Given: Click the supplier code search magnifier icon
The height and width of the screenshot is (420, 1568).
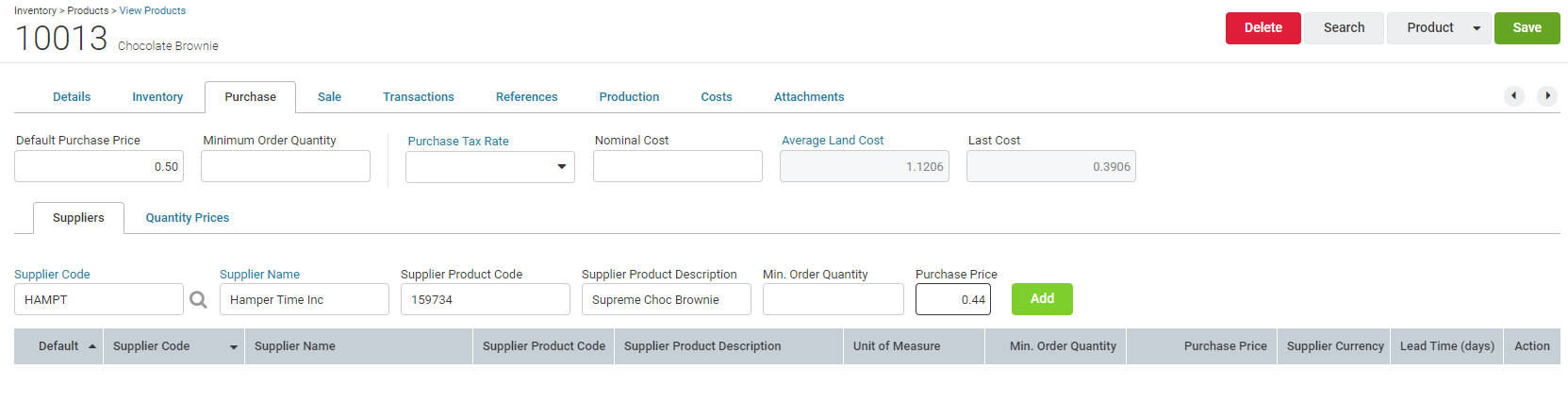Looking at the screenshot, I should [198, 300].
